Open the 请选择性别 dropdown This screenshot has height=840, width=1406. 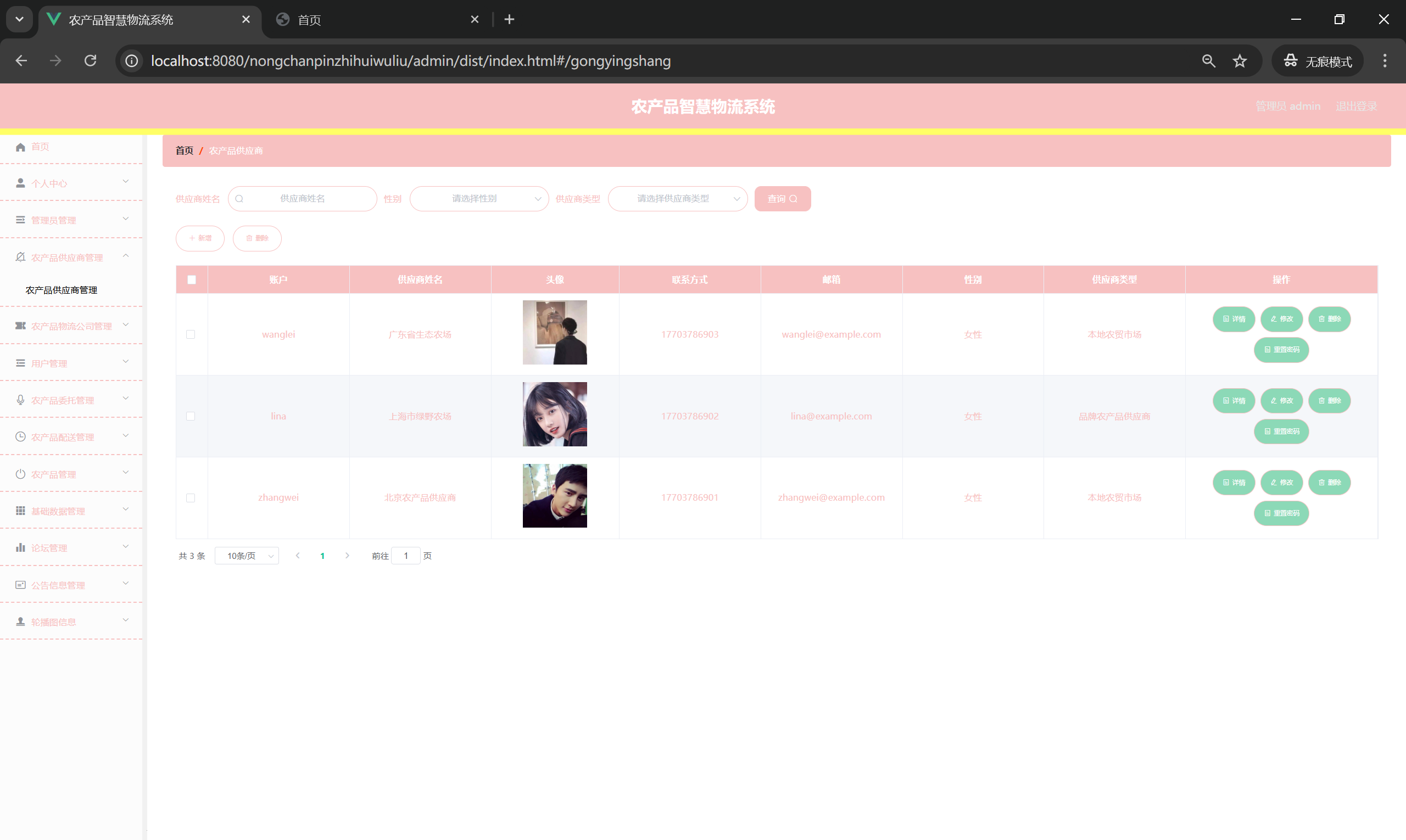(479, 199)
